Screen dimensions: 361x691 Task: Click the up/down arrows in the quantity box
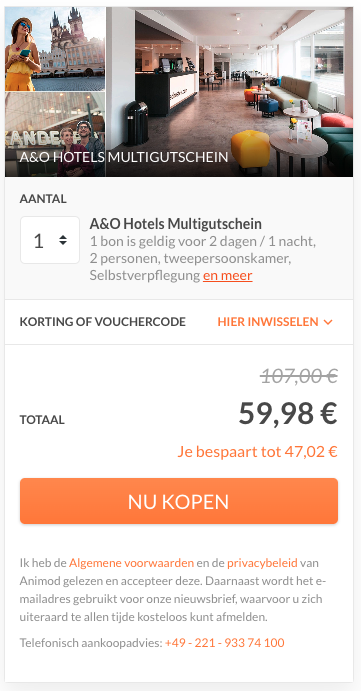(63, 240)
